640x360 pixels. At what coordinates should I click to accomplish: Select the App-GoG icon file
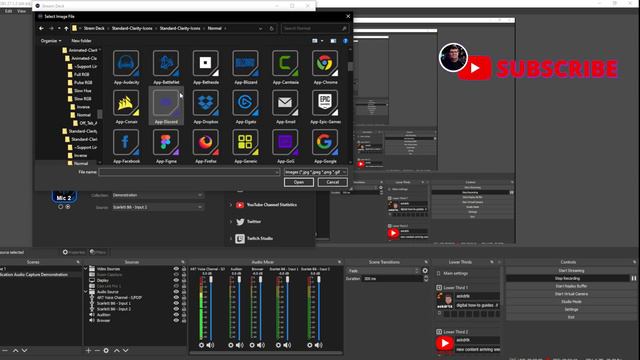click(x=285, y=147)
